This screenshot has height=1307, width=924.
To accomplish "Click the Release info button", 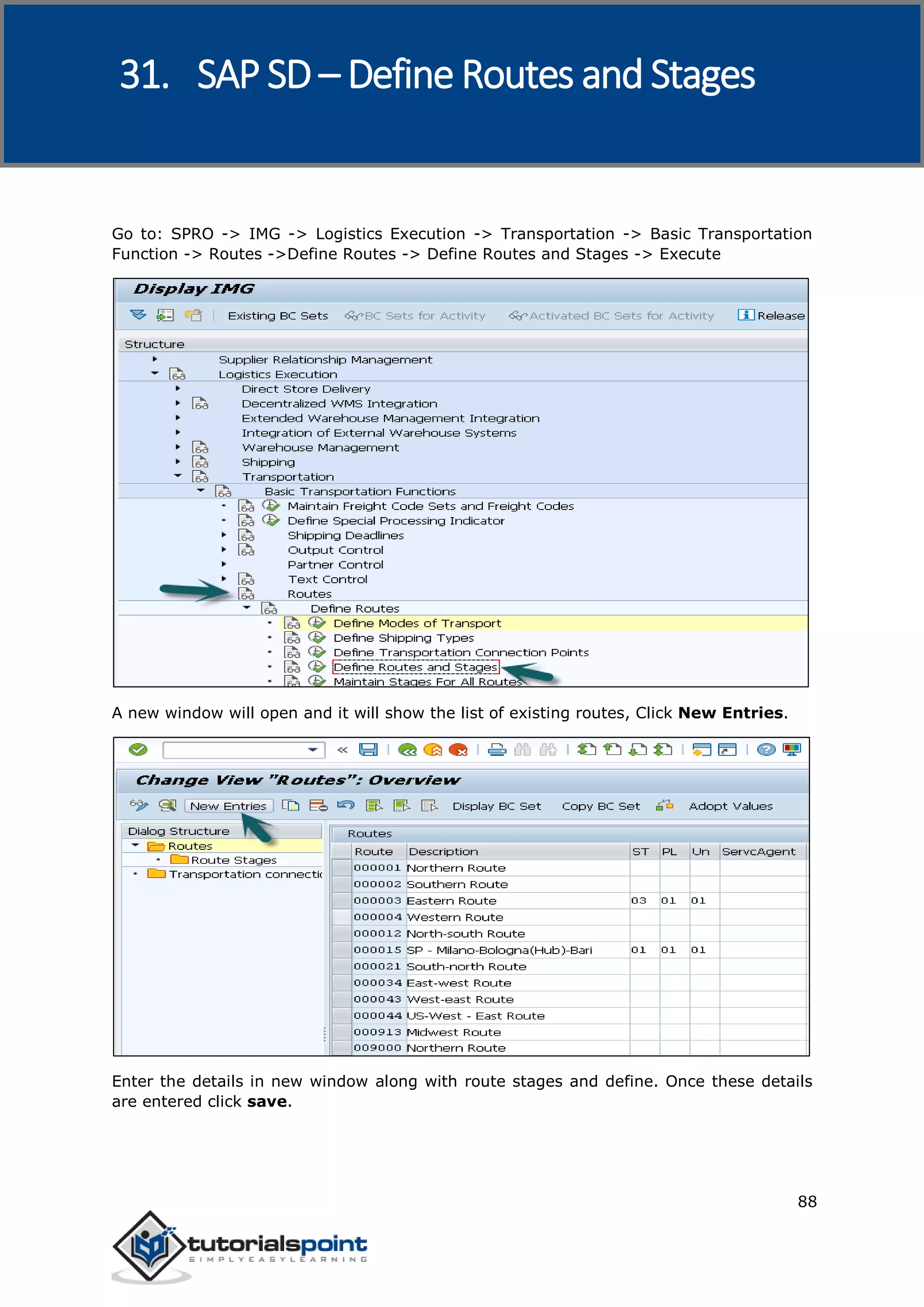I will click(771, 315).
